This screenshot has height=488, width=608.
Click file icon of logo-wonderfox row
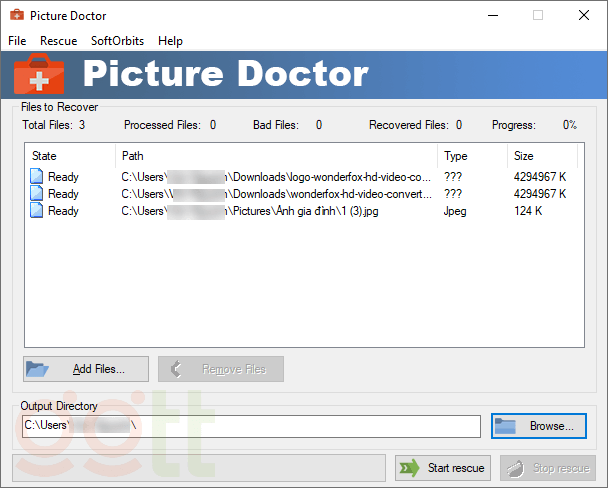pos(37,177)
